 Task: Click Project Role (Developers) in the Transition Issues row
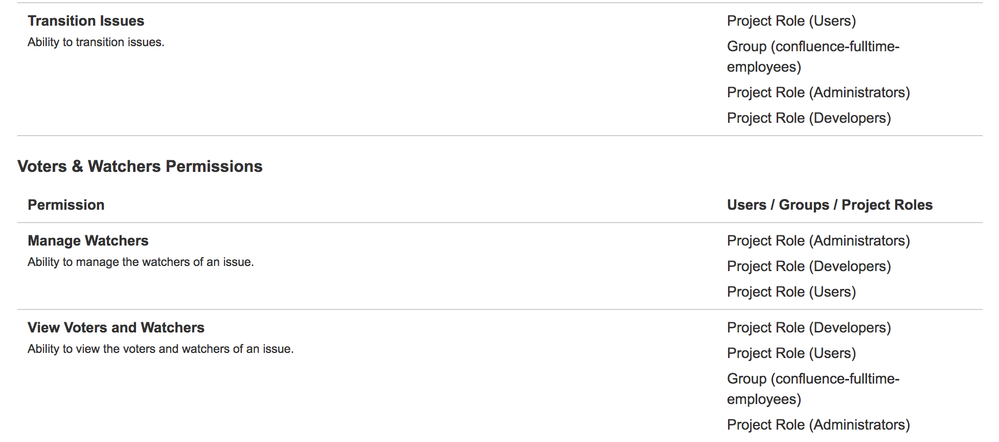[x=809, y=118]
